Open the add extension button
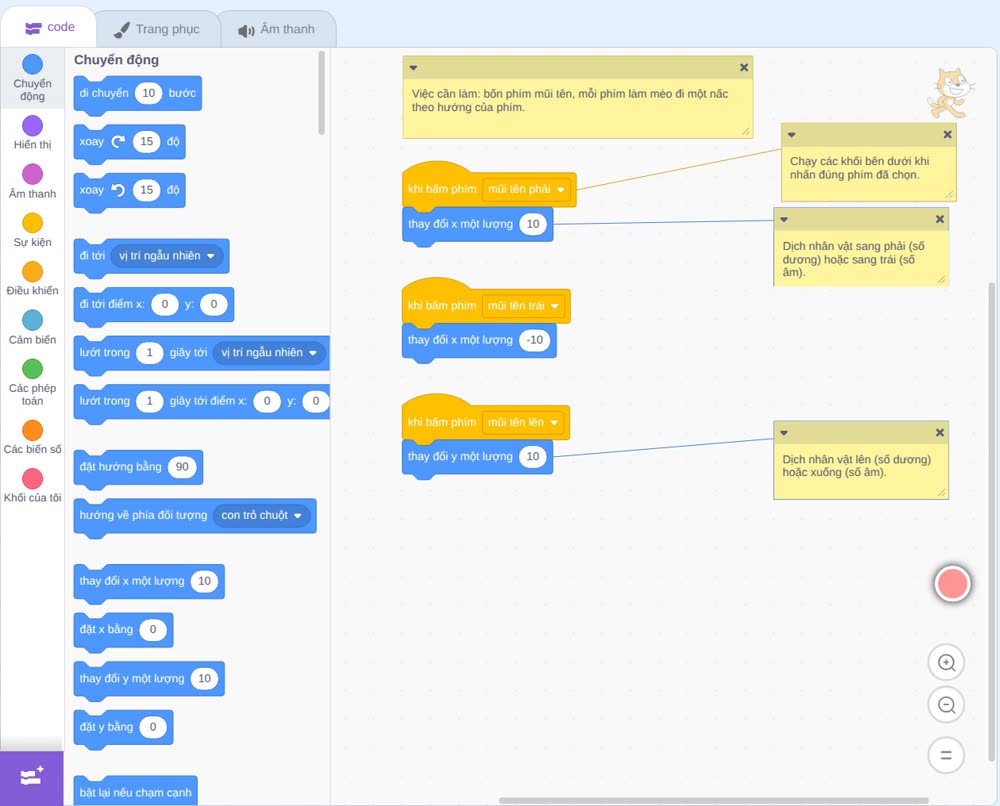Screen dimensions: 1000x806 (x=32, y=777)
